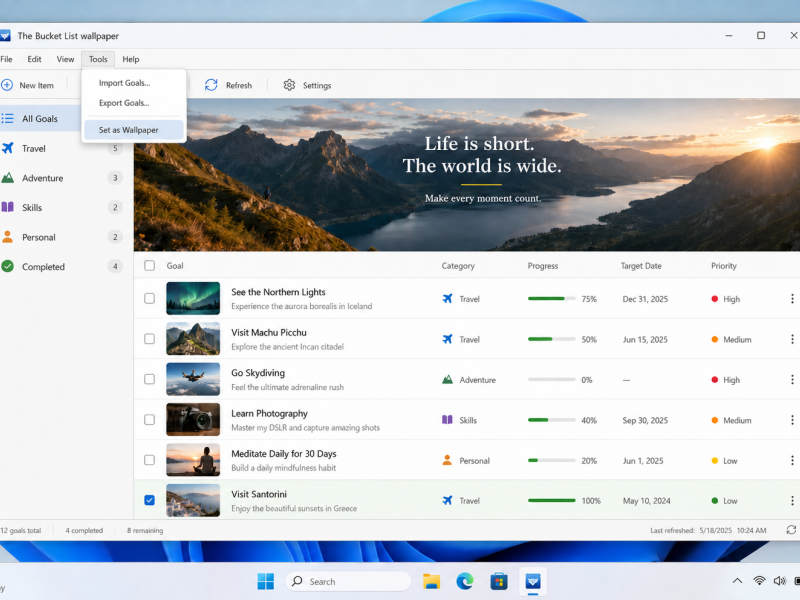Click the Adventure mountain icon in sidebar
The image size is (800, 600).
tap(8, 178)
